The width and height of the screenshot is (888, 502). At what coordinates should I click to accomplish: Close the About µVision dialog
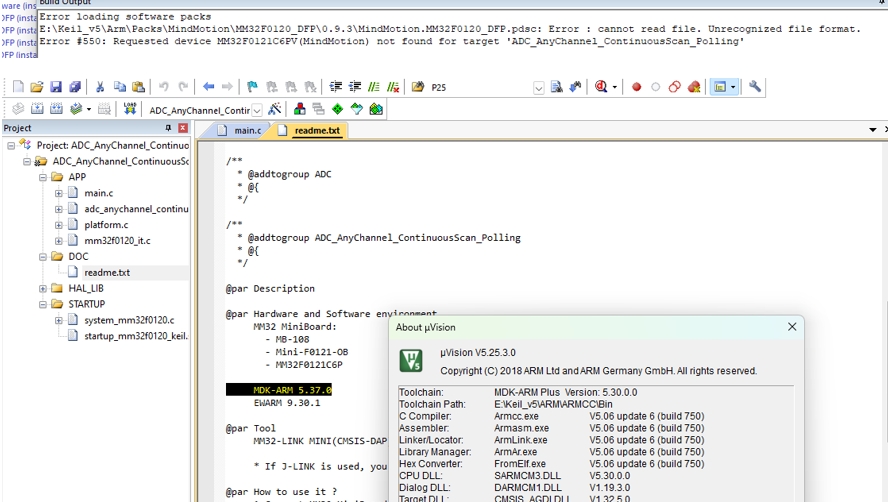(792, 327)
